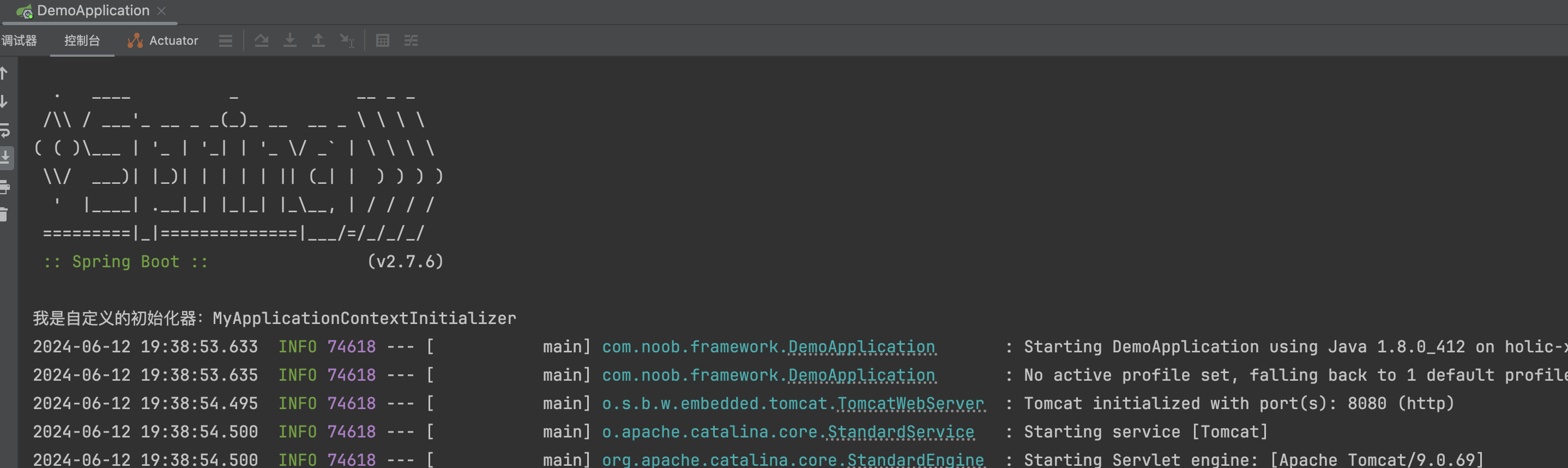This screenshot has width=1568, height=468.
Task: Click 'MyApplicationContextInitializer' in the console
Action: [x=364, y=319]
